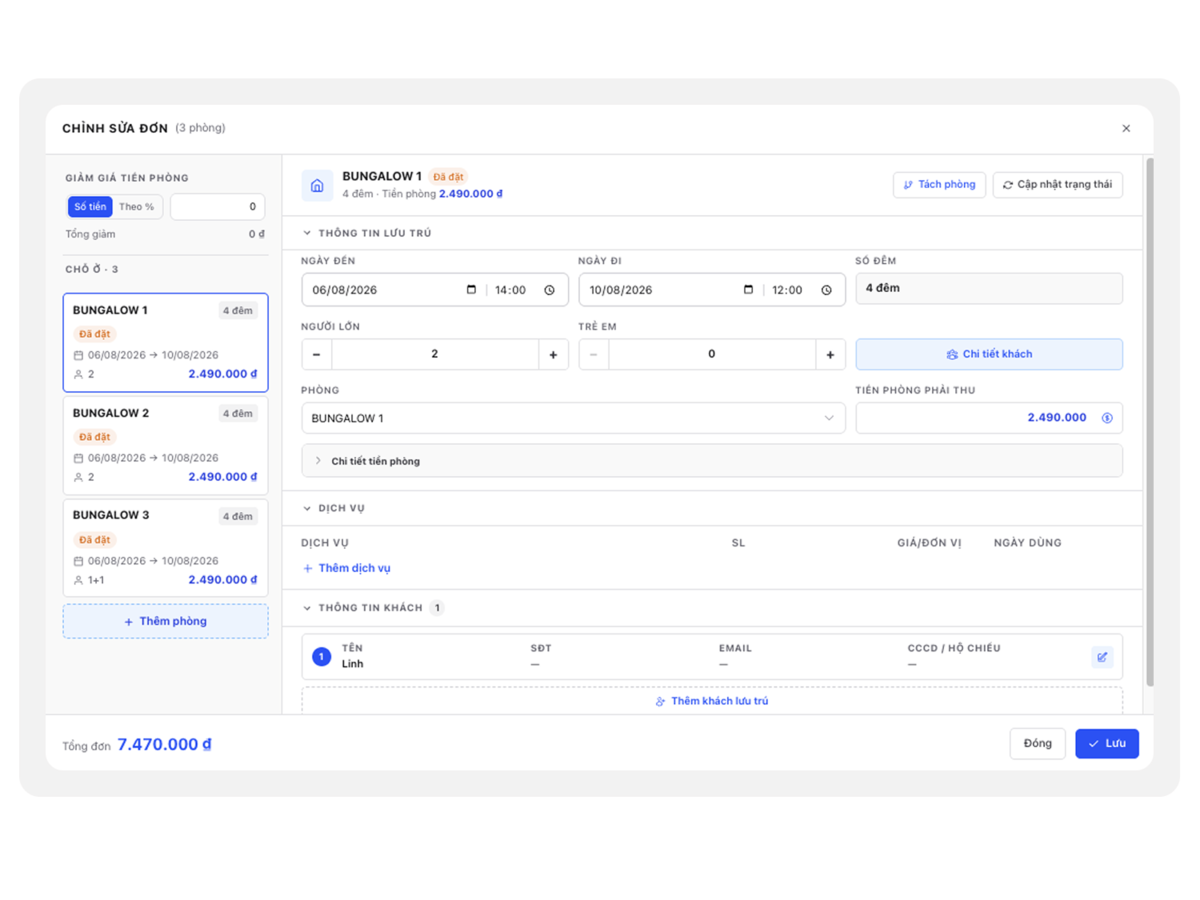Open the Phòng dropdown showing BUNGALOW 1
Image resolution: width=1200 pixels, height=900 pixels.
(573, 418)
